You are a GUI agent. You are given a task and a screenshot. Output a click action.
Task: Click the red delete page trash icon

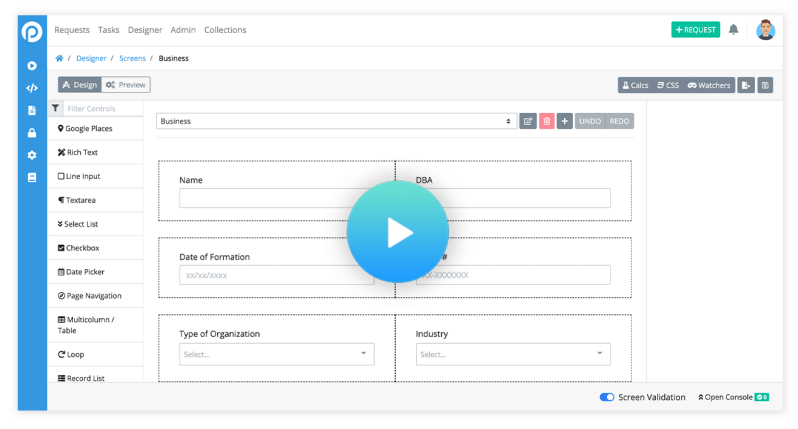tap(547, 121)
